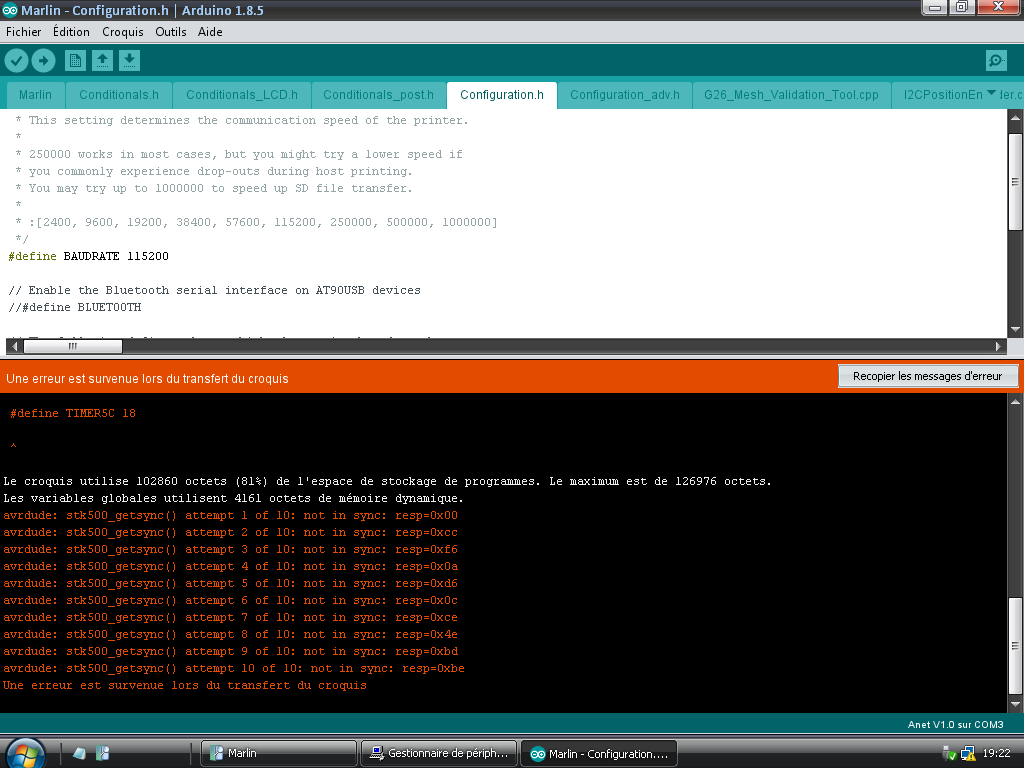Click the editor scrollbar up arrow
Image resolution: width=1024 pixels, height=768 pixels.
1015,118
